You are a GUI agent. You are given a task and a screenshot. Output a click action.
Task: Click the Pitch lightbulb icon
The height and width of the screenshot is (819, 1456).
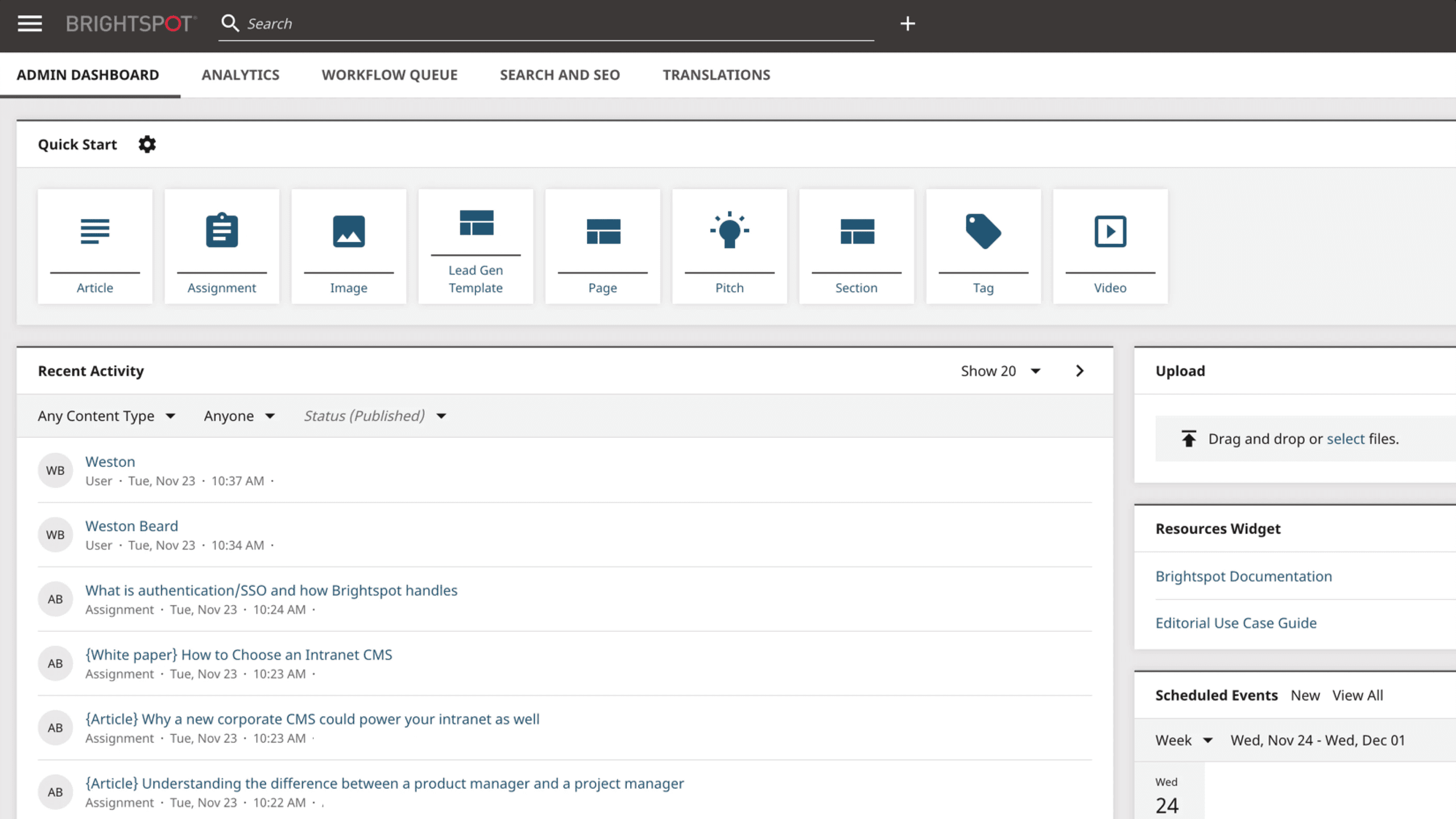(x=730, y=231)
